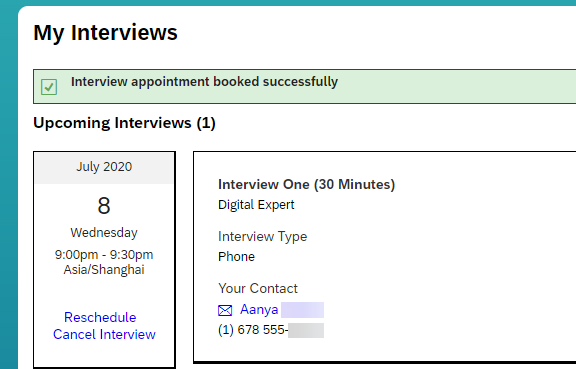
Task: Open the Reschedule link
Action: tap(100, 317)
